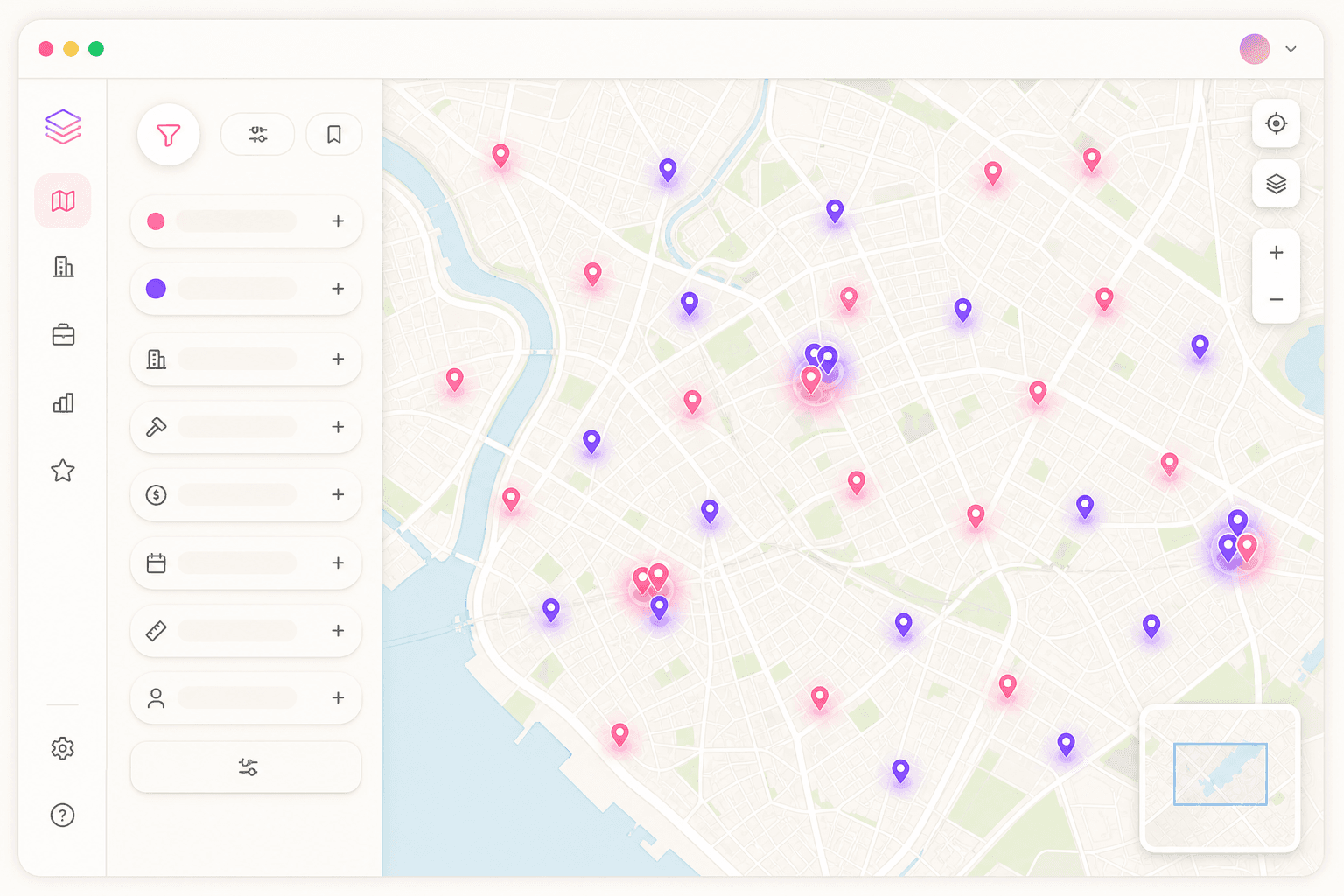Open the account dropdown chevron

1291,49
